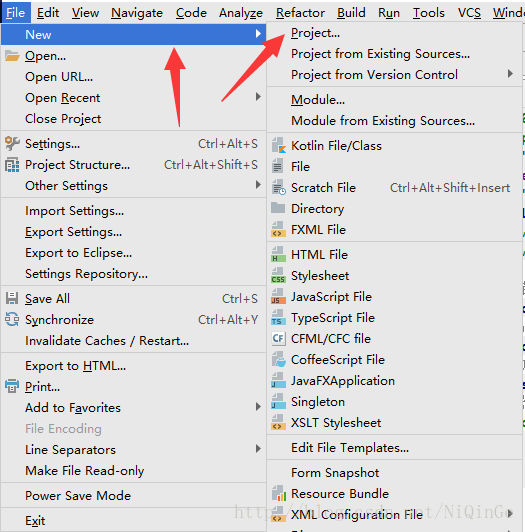Click the FXML File icon
Viewport: 525px width, 532px height.
pyautogui.click(x=278, y=230)
